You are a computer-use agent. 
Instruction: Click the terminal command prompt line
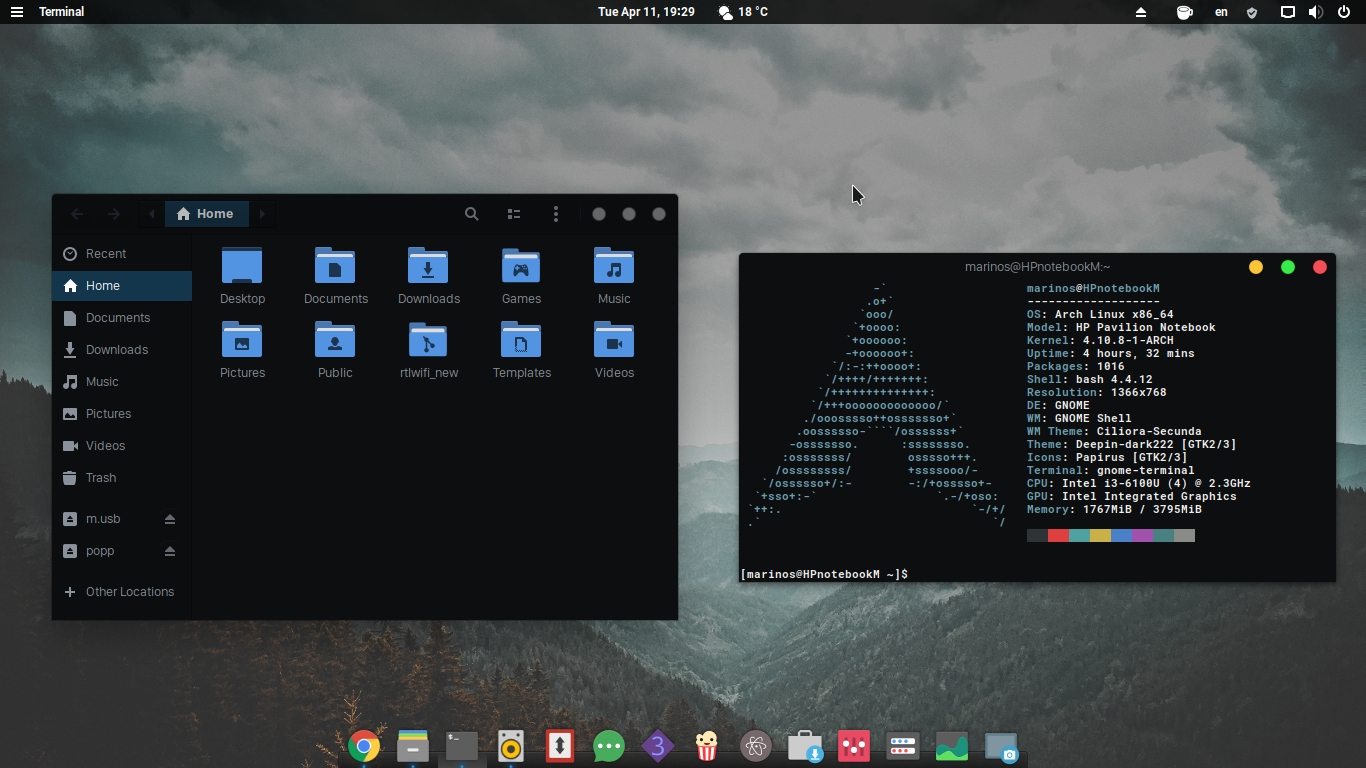pyautogui.click(x=1037, y=574)
